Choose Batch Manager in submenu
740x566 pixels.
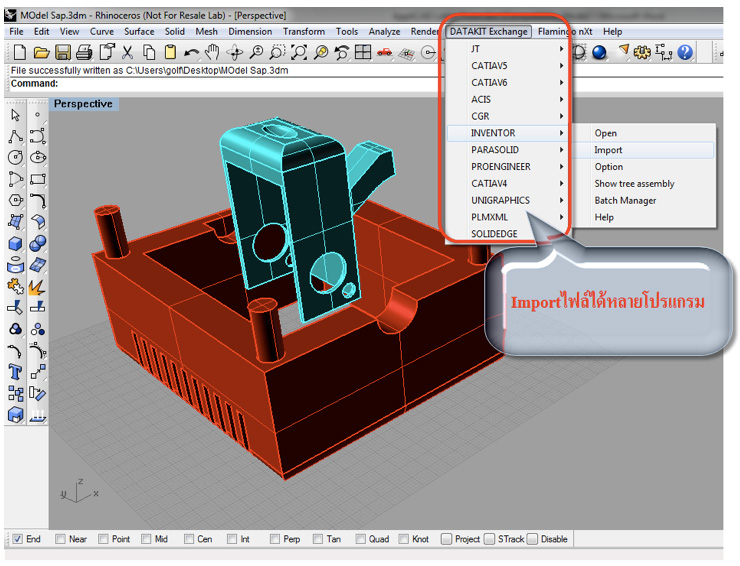tap(644, 200)
